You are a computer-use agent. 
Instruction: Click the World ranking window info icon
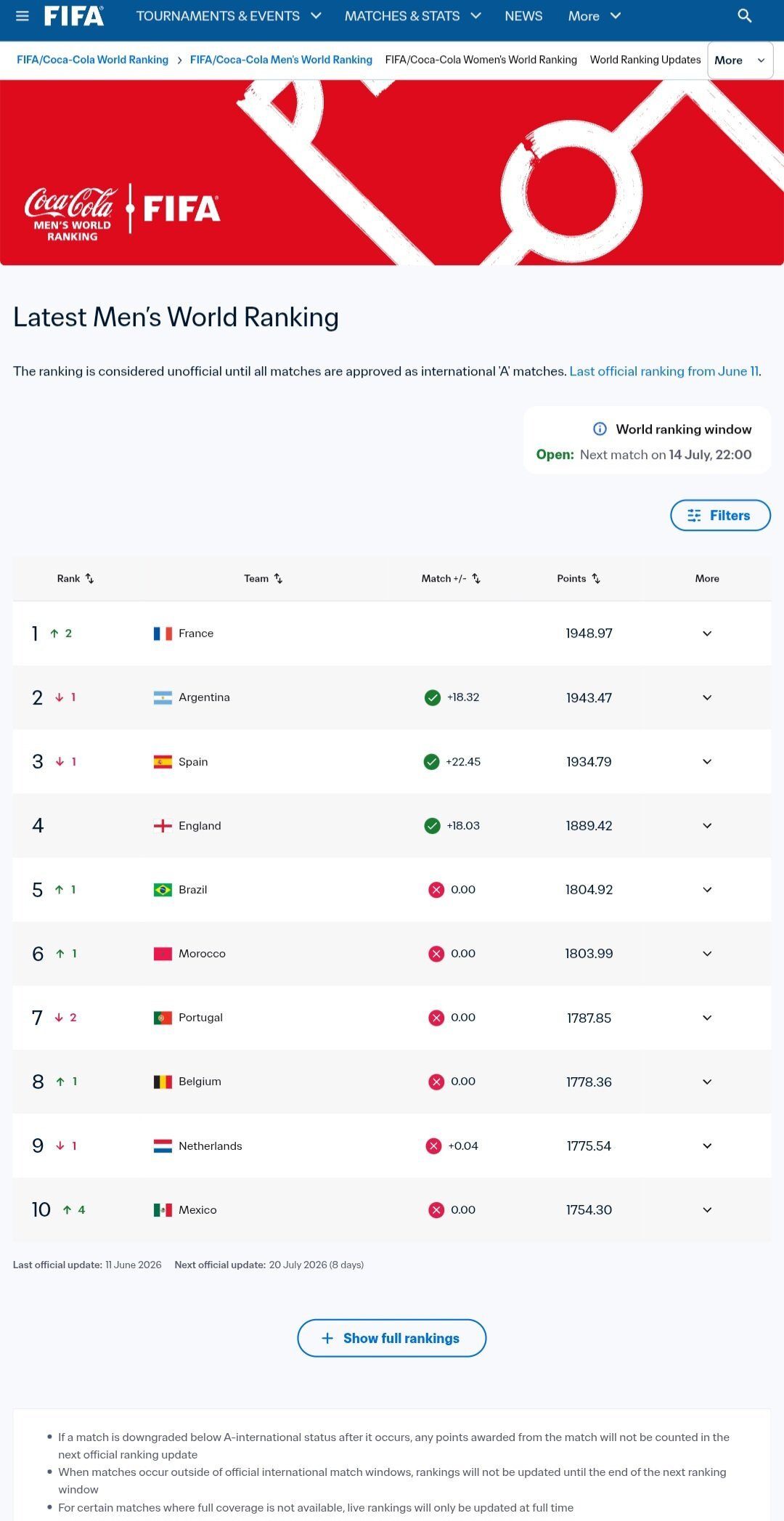[600, 429]
